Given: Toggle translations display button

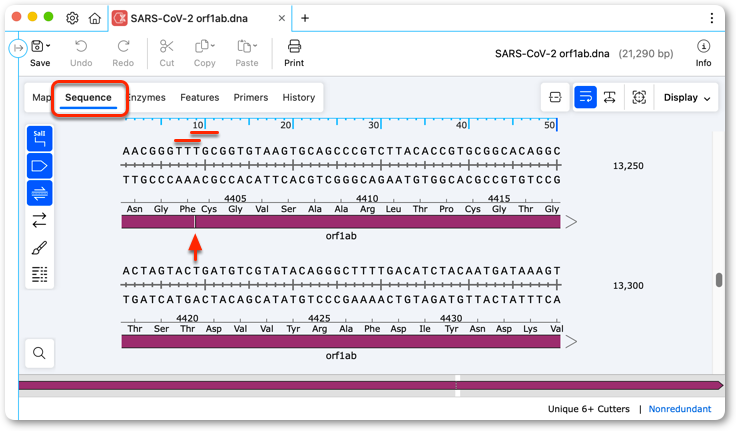Looking at the screenshot, I should pos(40,193).
